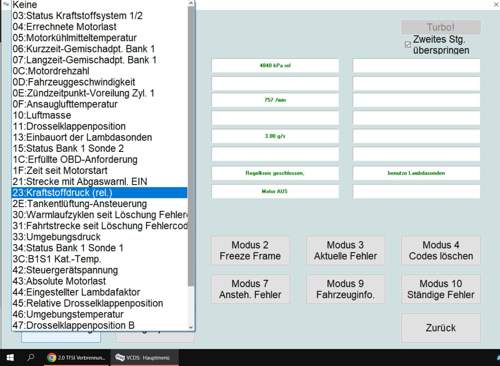Open Modus 2 Freeze Frame
This screenshot has height=366, width=500.
point(250,250)
